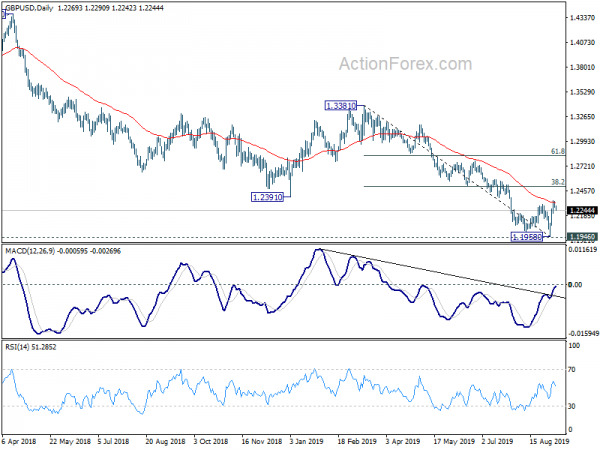Image resolution: width=600 pixels, height=450 pixels.
Task: Click the 15 Aug 2019 date label
Action: tap(549, 441)
